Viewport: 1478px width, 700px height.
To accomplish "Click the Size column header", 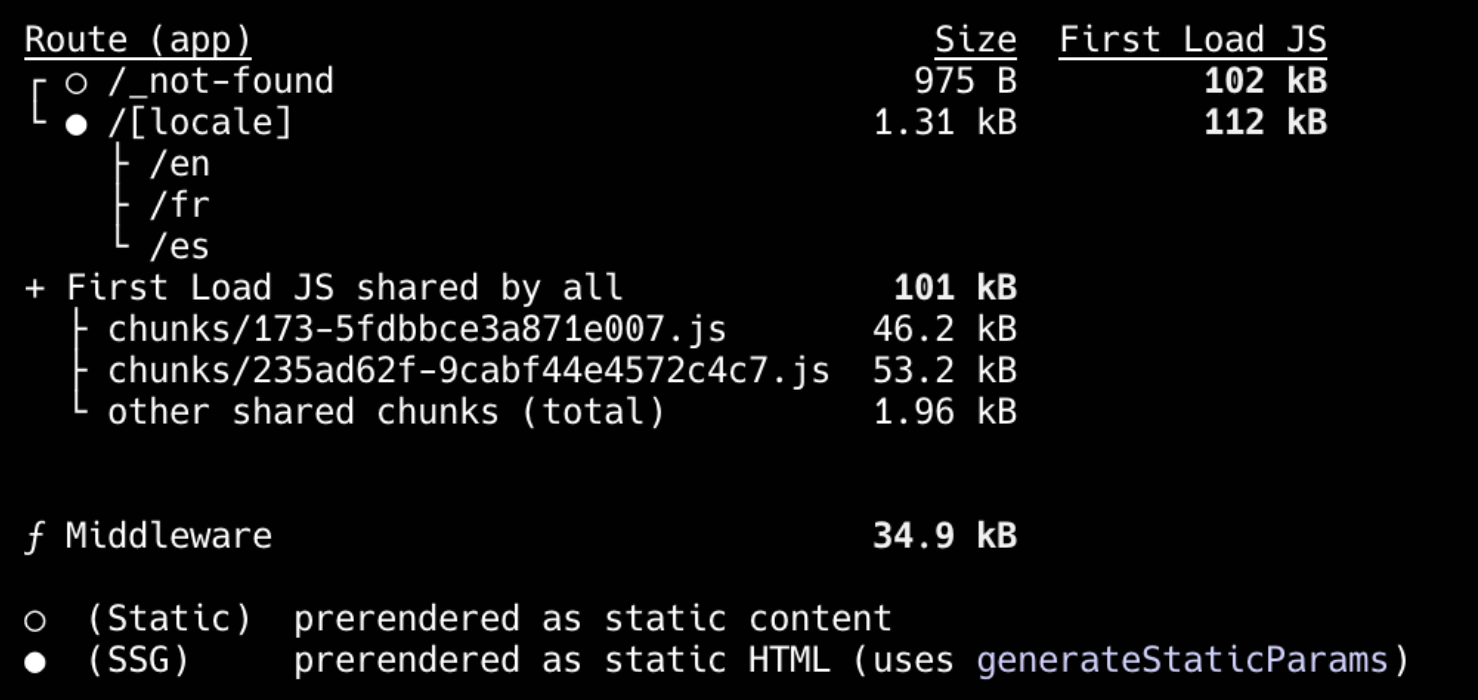I will tap(976, 41).
